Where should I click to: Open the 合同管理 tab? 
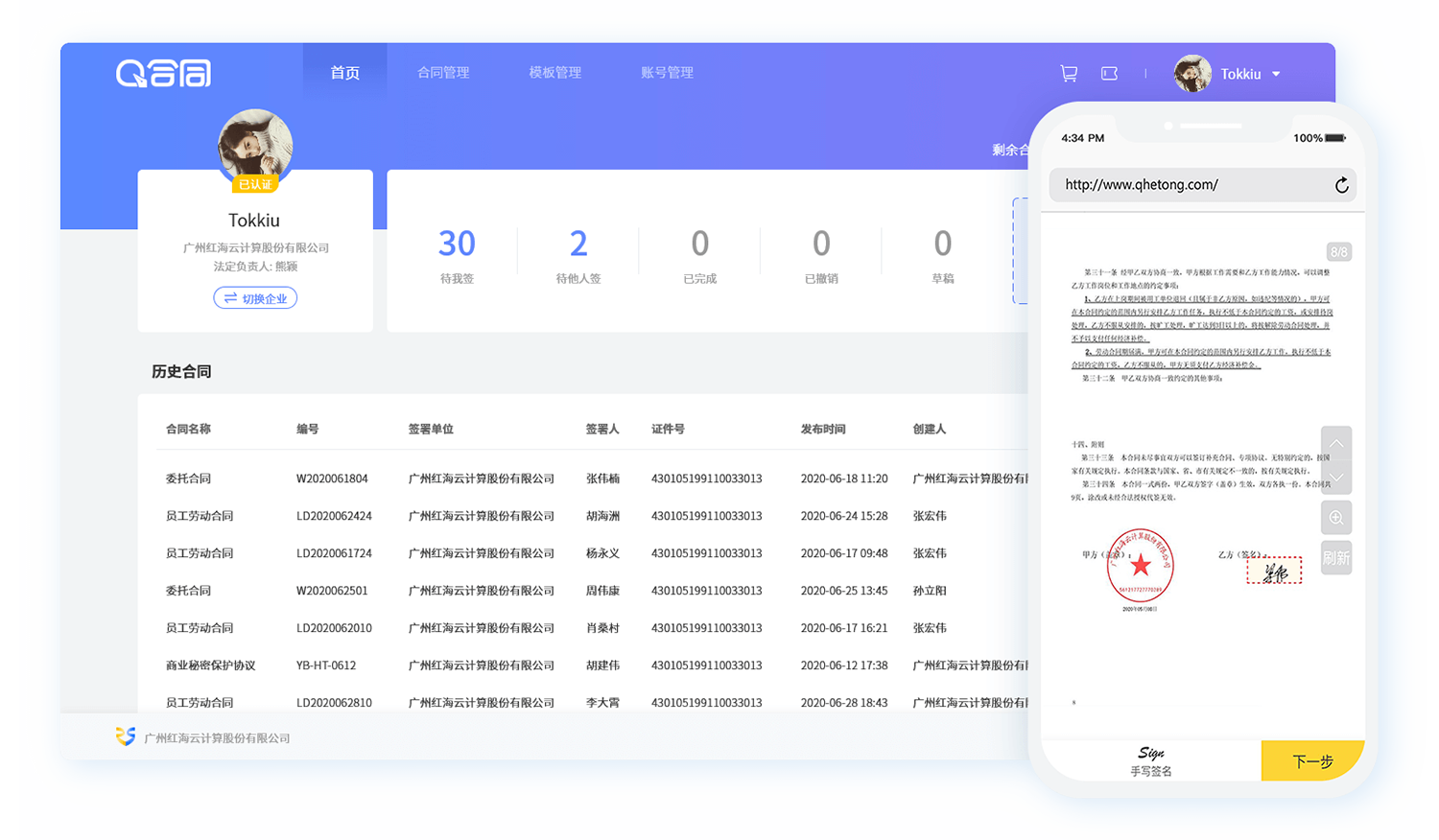coord(443,73)
